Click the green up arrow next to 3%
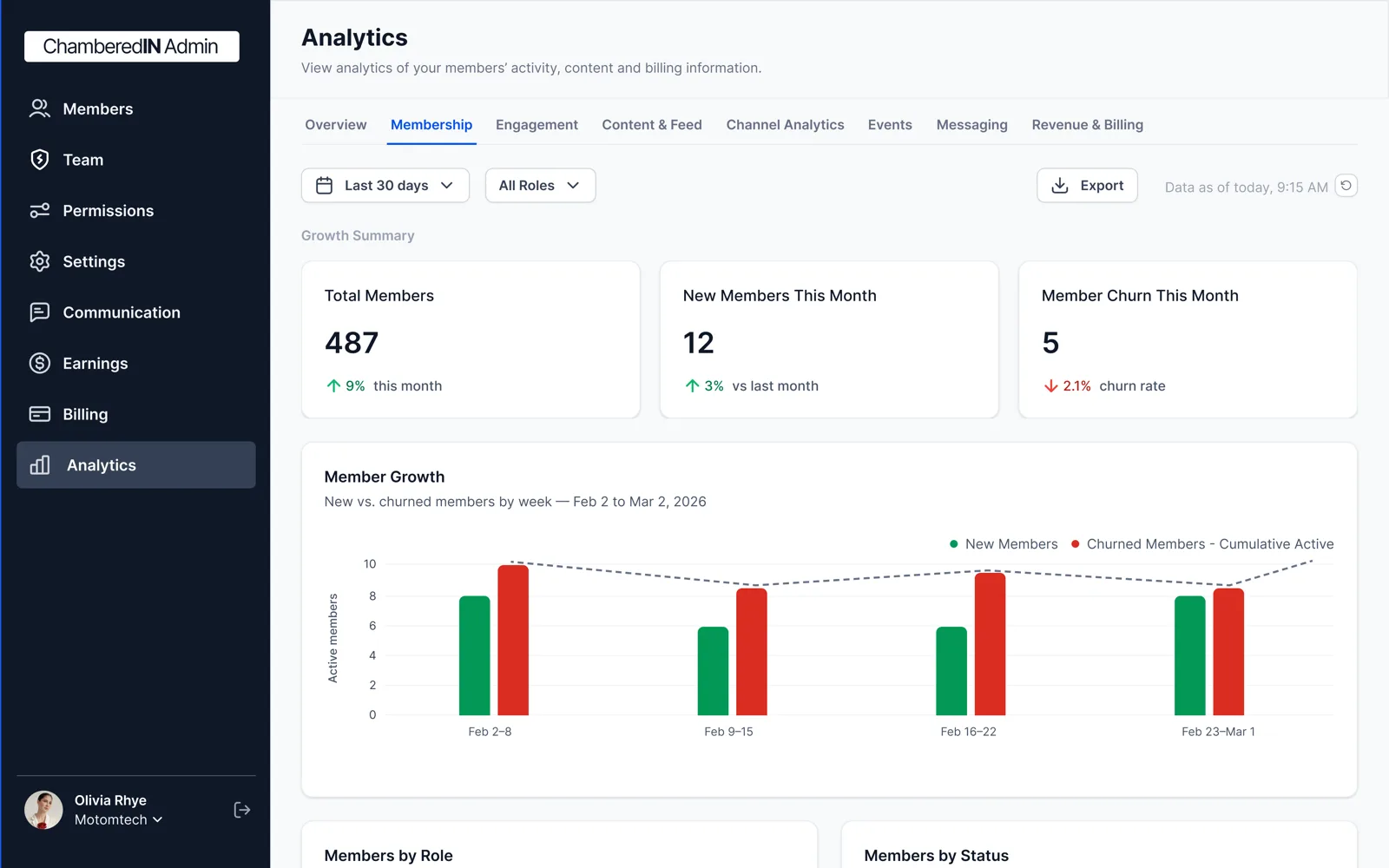 (x=692, y=386)
